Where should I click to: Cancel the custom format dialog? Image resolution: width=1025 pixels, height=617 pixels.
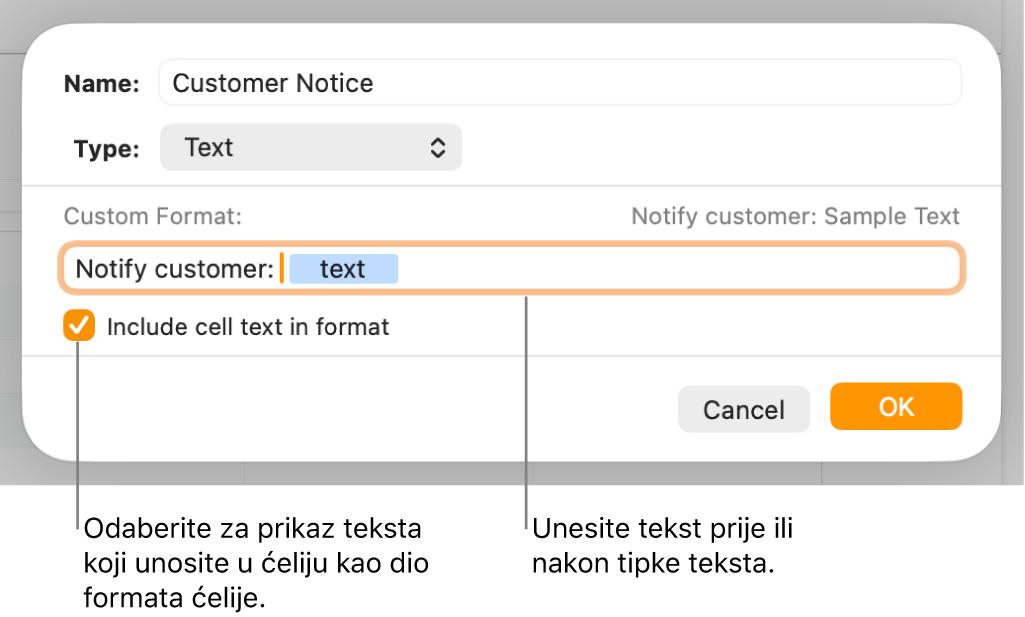click(743, 409)
